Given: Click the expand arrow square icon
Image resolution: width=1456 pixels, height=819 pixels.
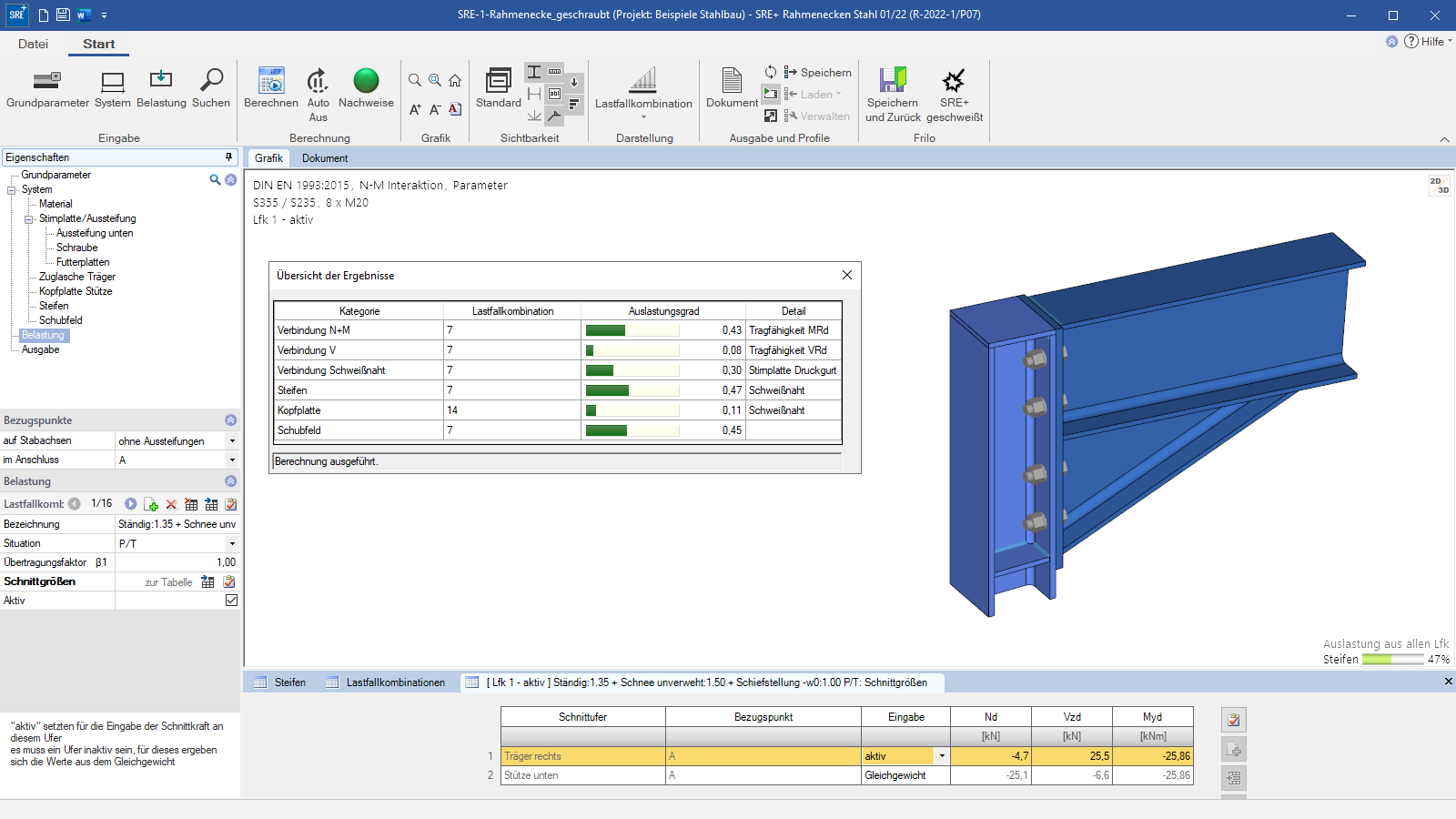Looking at the screenshot, I should pyautogui.click(x=771, y=116).
